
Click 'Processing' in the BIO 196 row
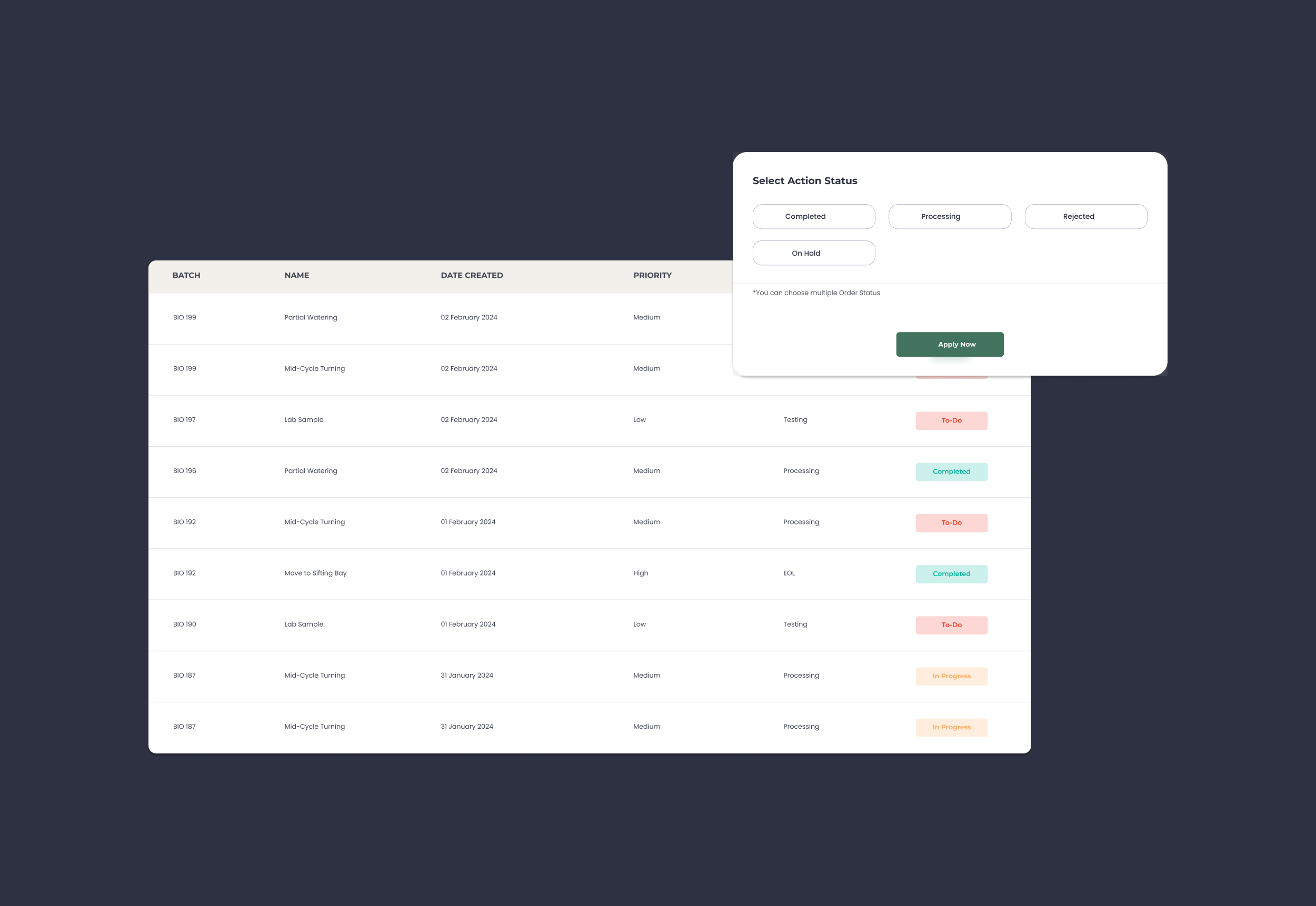click(801, 470)
